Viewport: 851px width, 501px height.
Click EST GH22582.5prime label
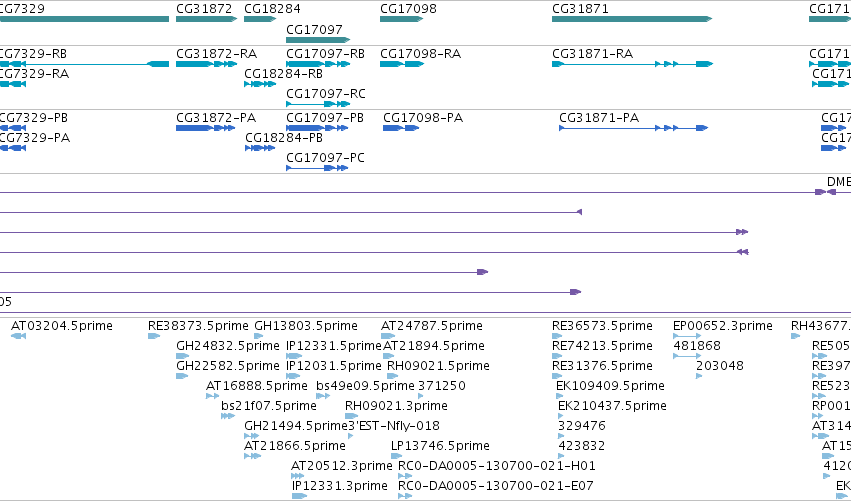(228, 366)
